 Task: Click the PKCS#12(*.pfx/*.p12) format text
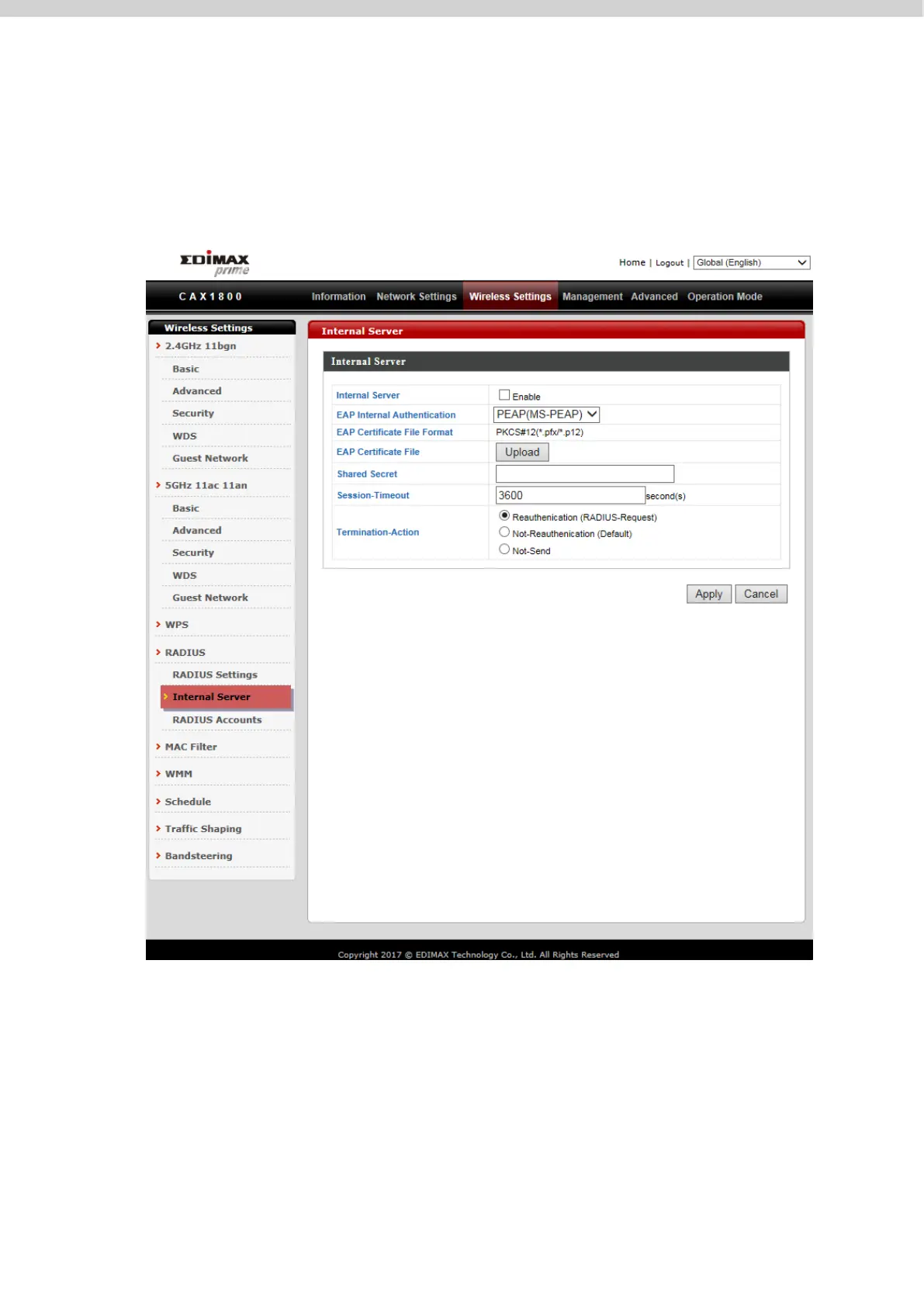(540, 432)
